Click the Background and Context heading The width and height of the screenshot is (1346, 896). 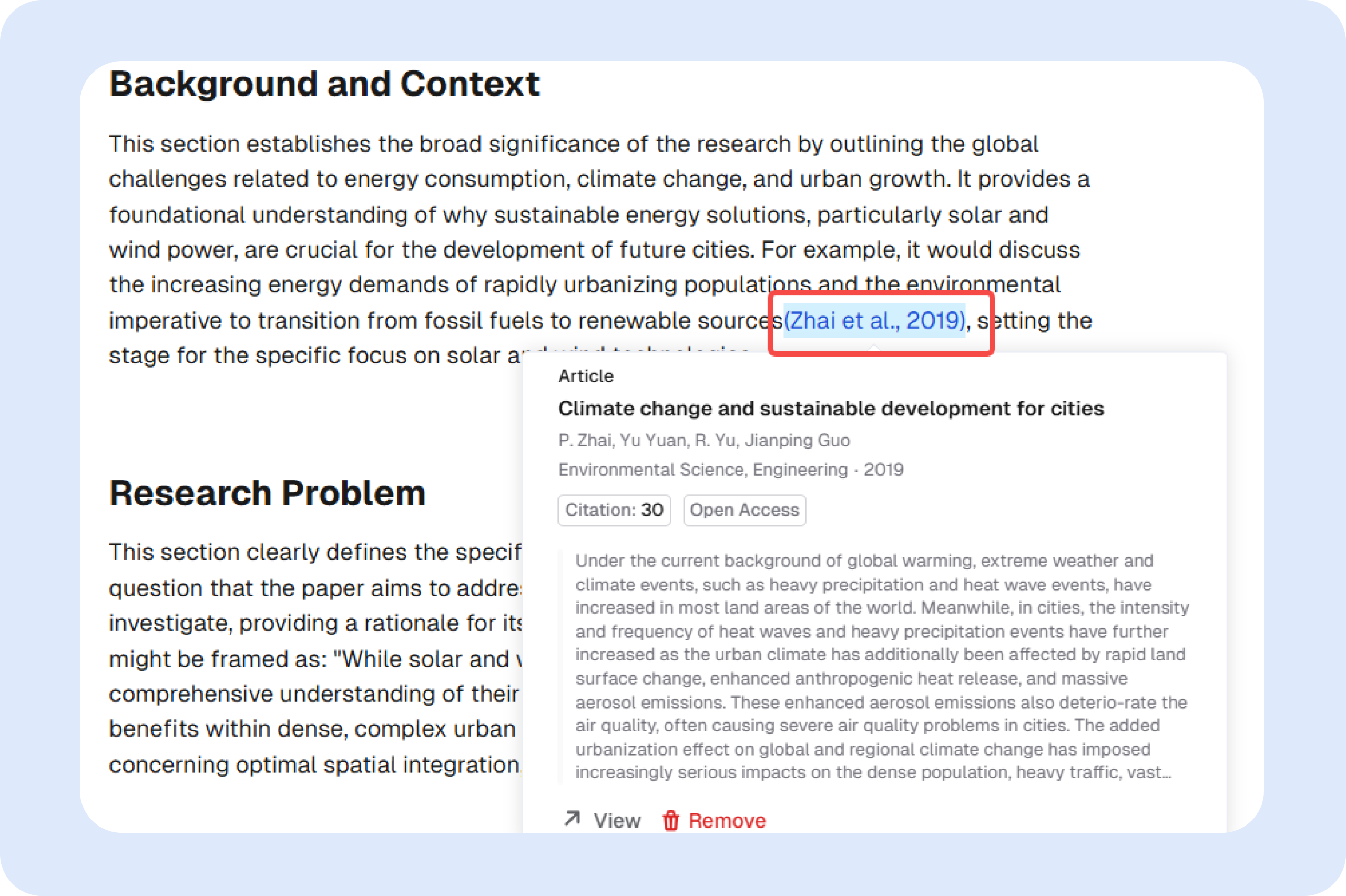pos(324,85)
